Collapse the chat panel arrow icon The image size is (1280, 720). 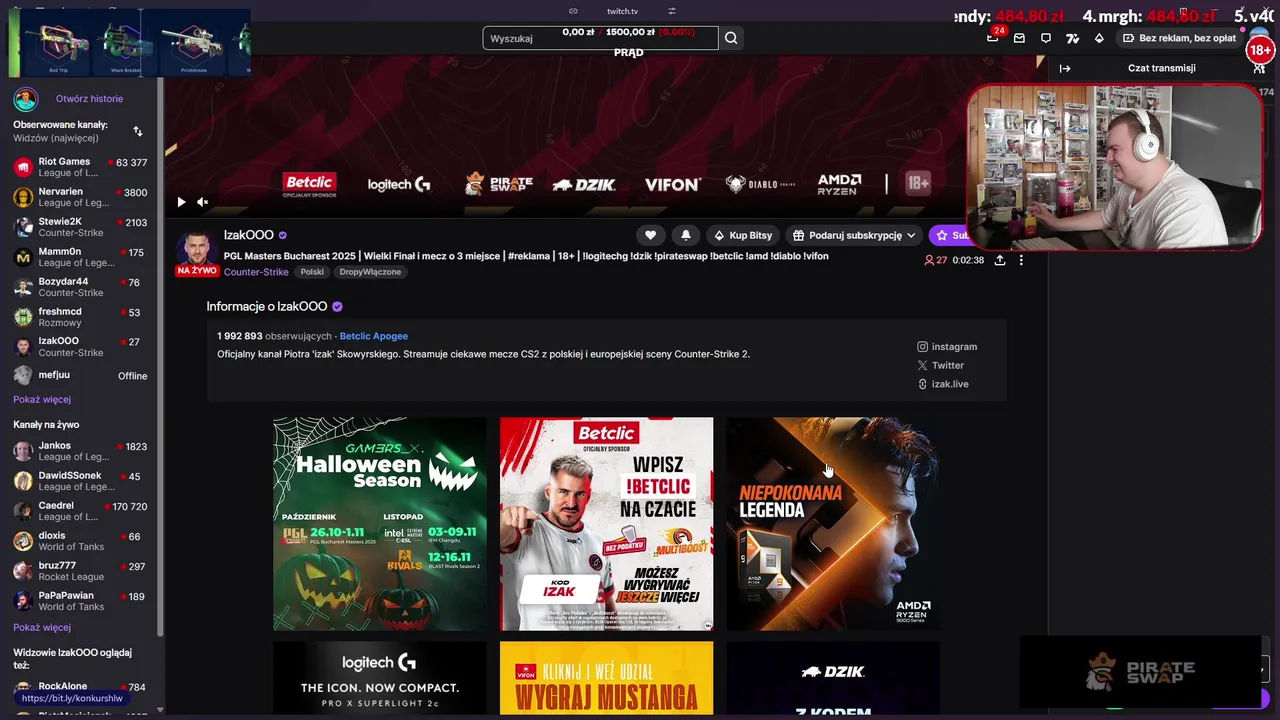1065,68
